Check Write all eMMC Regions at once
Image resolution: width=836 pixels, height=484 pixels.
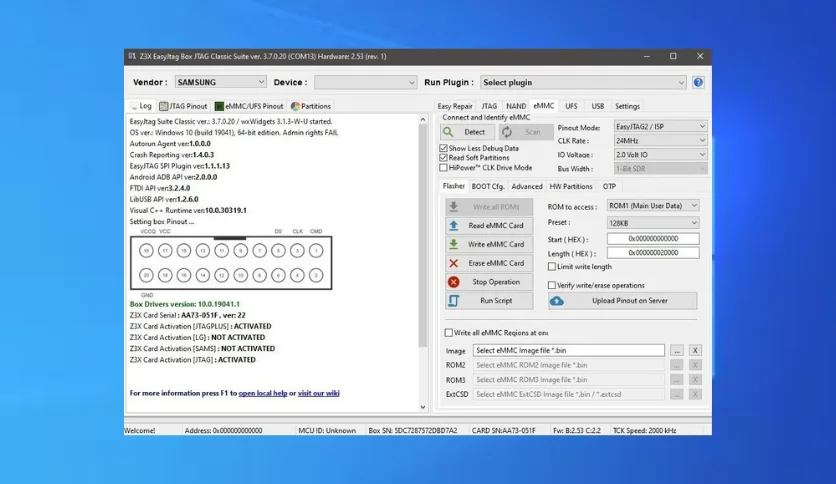(x=449, y=333)
